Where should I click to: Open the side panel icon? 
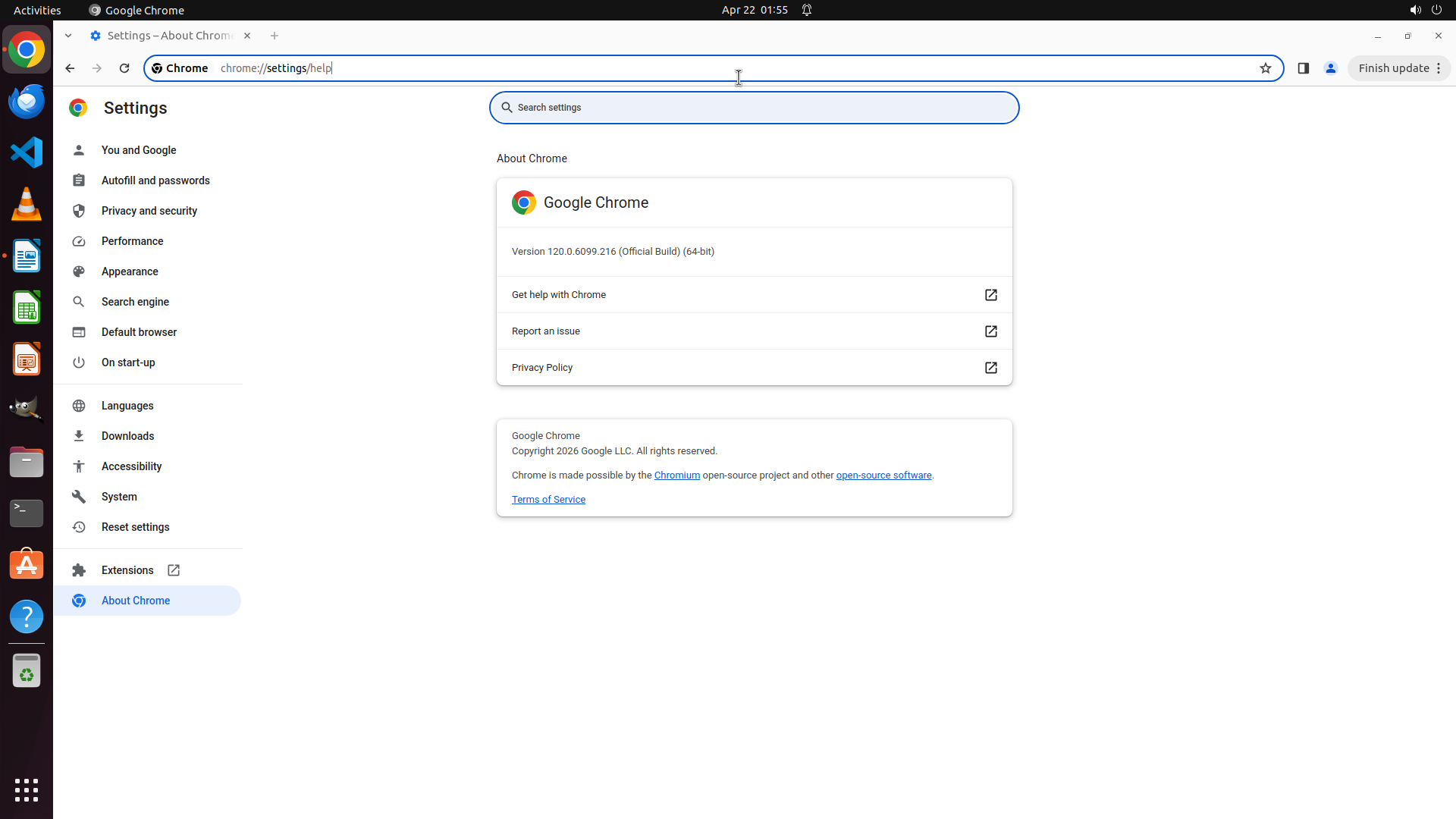[1303, 68]
